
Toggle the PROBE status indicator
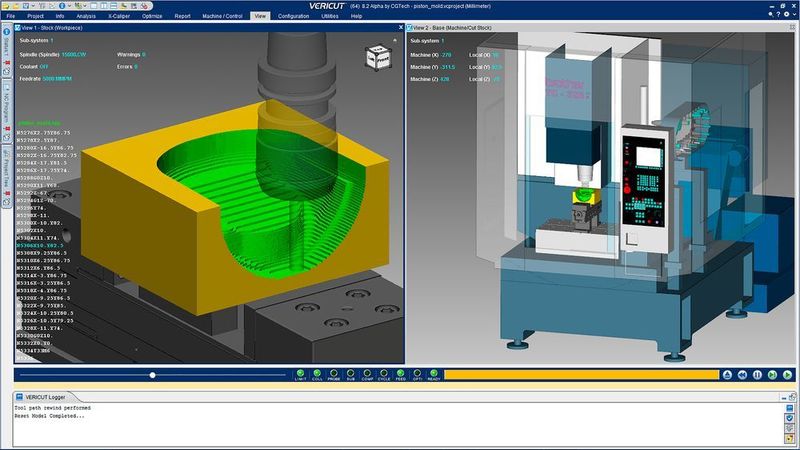(x=334, y=375)
